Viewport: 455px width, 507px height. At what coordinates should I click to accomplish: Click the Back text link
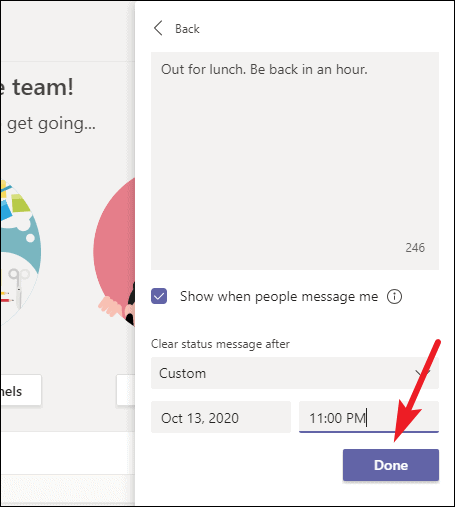pyautogui.click(x=187, y=29)
